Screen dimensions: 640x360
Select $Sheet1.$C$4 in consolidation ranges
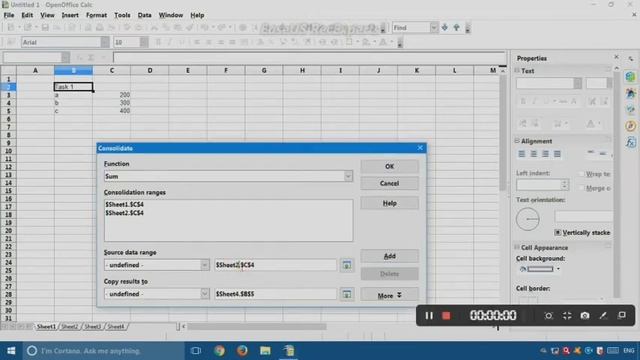124,204
